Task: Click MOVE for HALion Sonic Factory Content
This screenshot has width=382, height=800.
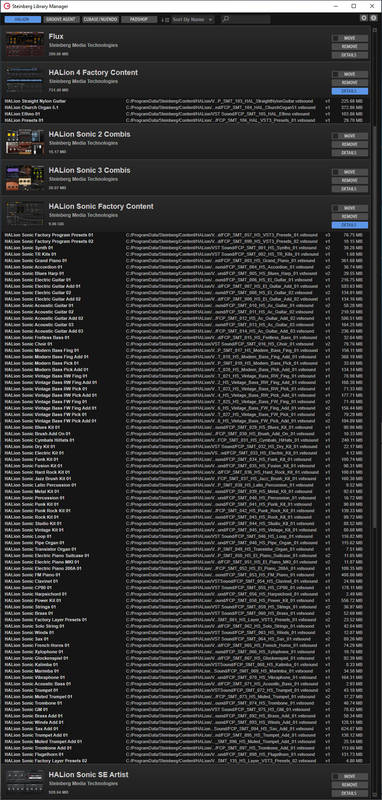Action: pos(350,208)
